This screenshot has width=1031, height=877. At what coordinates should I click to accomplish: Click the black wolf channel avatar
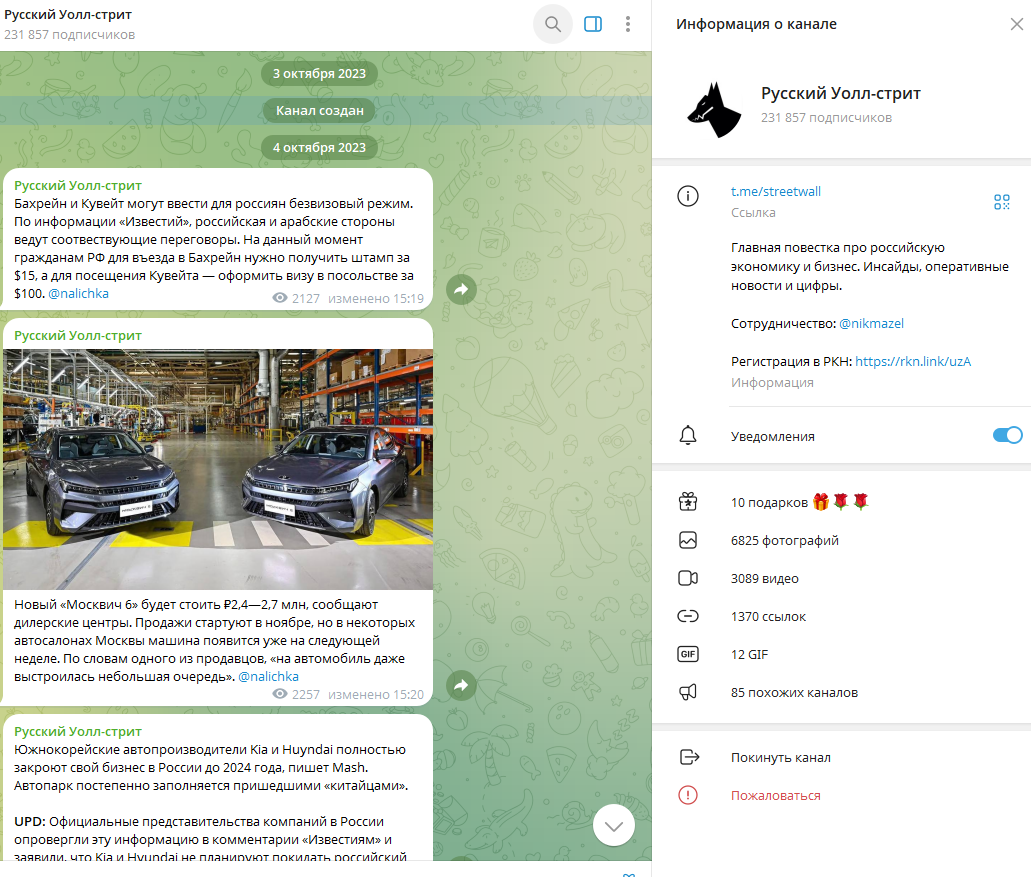pyautogui.click(x=713, y=109)
